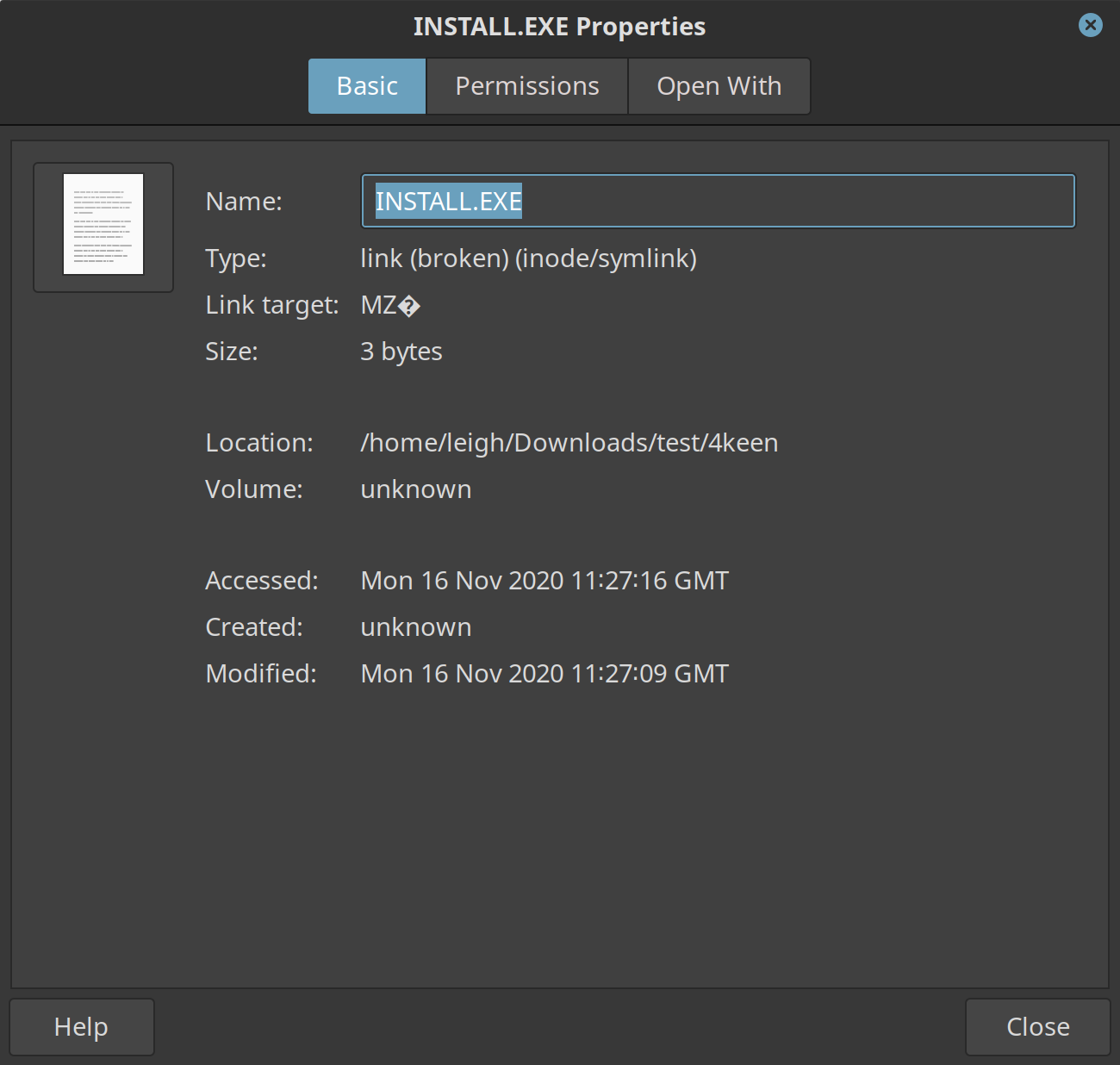Select the location path /home/leigh/Downloads/test/4keen
The image size is (1120, 1065).
(x=569, y=443)
